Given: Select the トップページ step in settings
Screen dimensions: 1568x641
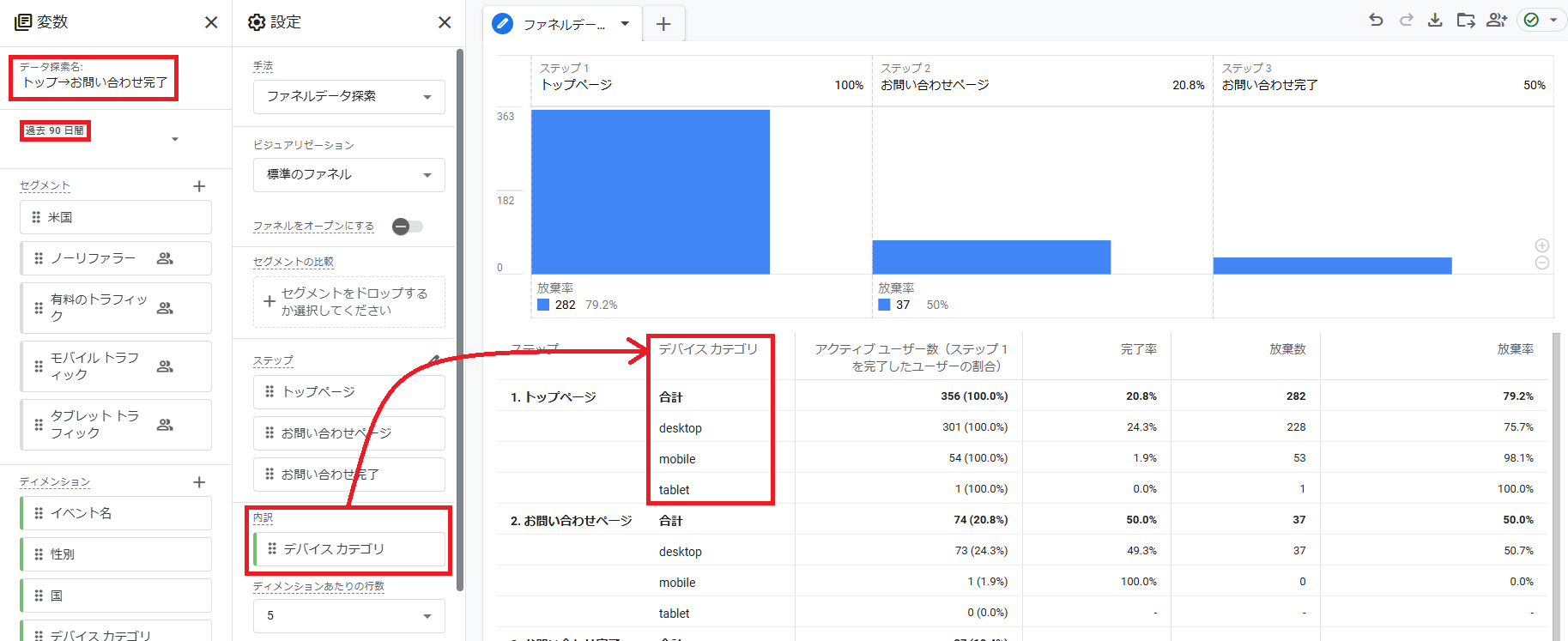Looking at the screenshot, I should [x=348, y=391].
